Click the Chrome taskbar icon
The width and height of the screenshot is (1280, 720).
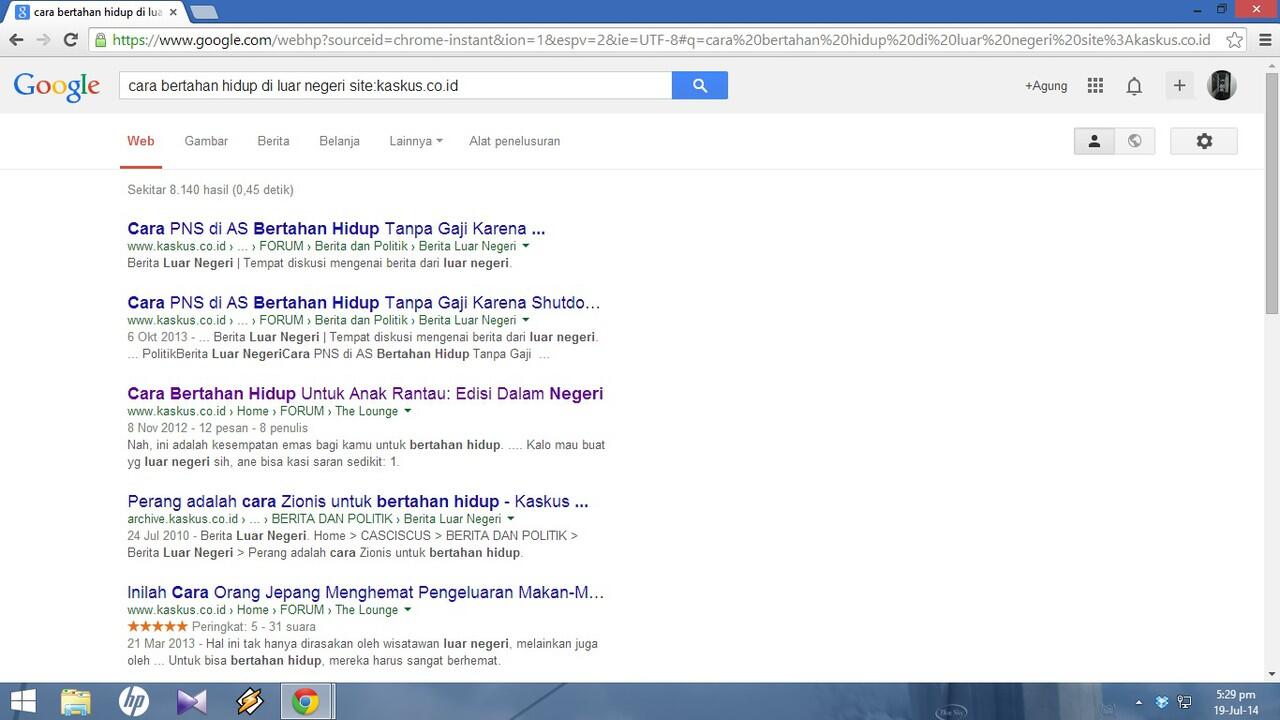coord(307,702)
